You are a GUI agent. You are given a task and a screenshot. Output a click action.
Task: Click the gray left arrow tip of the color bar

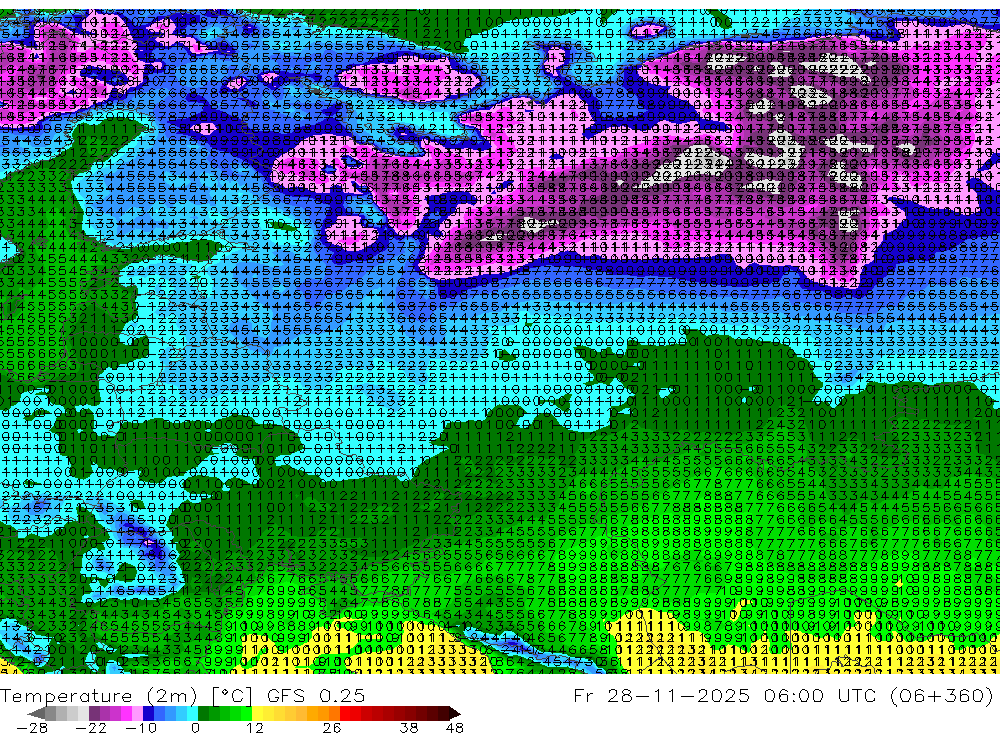pos(37,713)
